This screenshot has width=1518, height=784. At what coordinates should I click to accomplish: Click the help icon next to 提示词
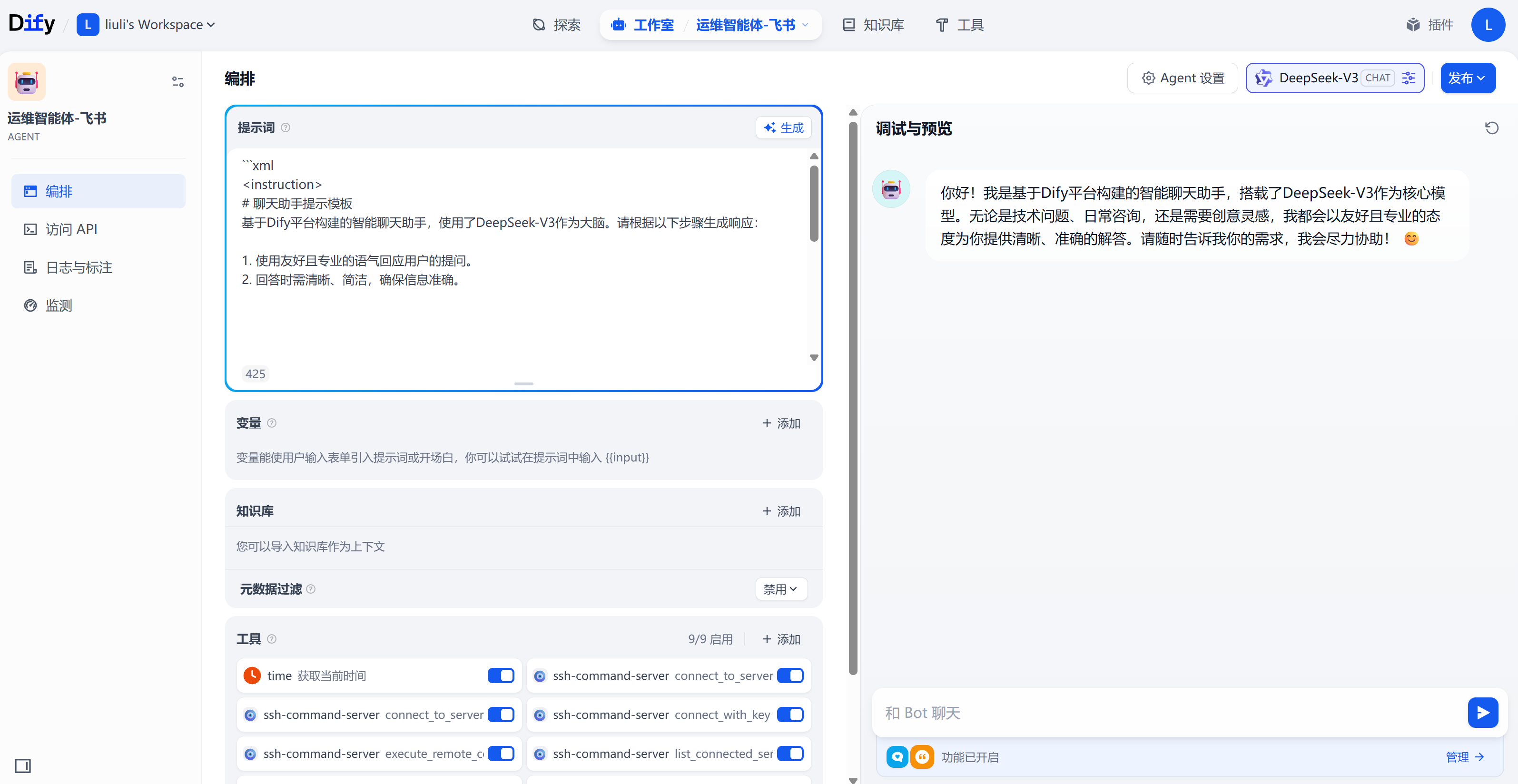point(286,128)
